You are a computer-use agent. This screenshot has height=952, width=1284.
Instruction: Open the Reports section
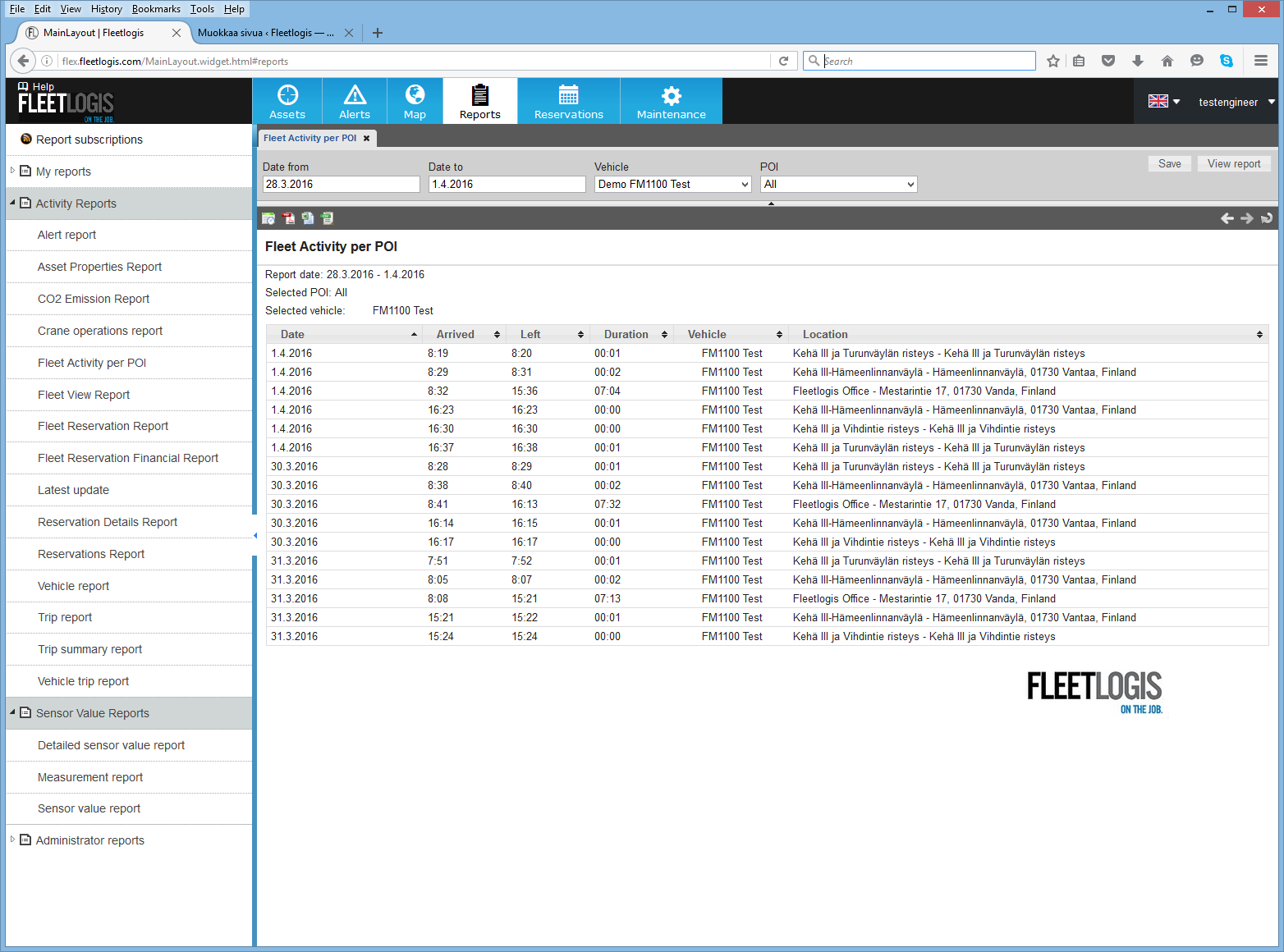point(480,102)
